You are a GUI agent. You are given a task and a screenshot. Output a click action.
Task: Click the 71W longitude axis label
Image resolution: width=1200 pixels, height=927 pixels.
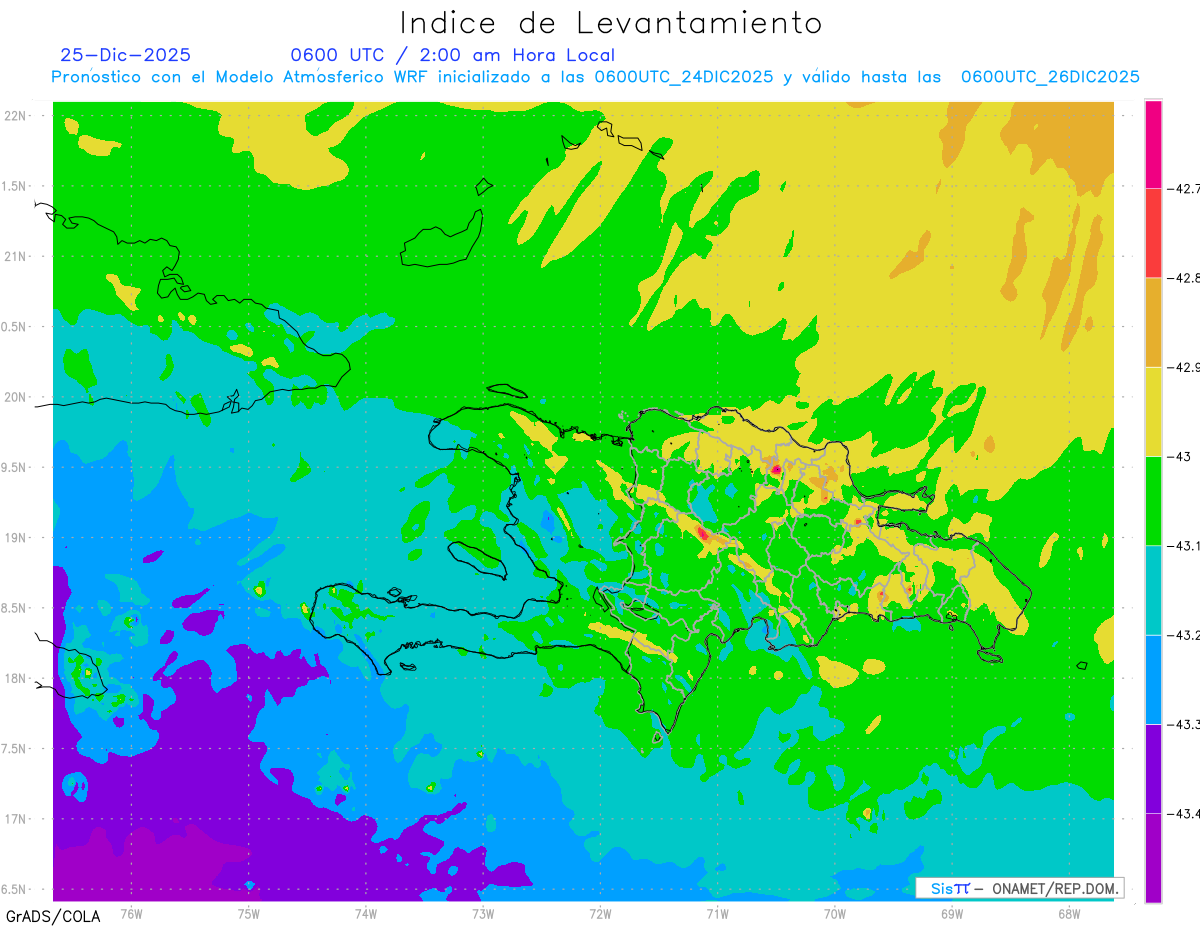717,912
